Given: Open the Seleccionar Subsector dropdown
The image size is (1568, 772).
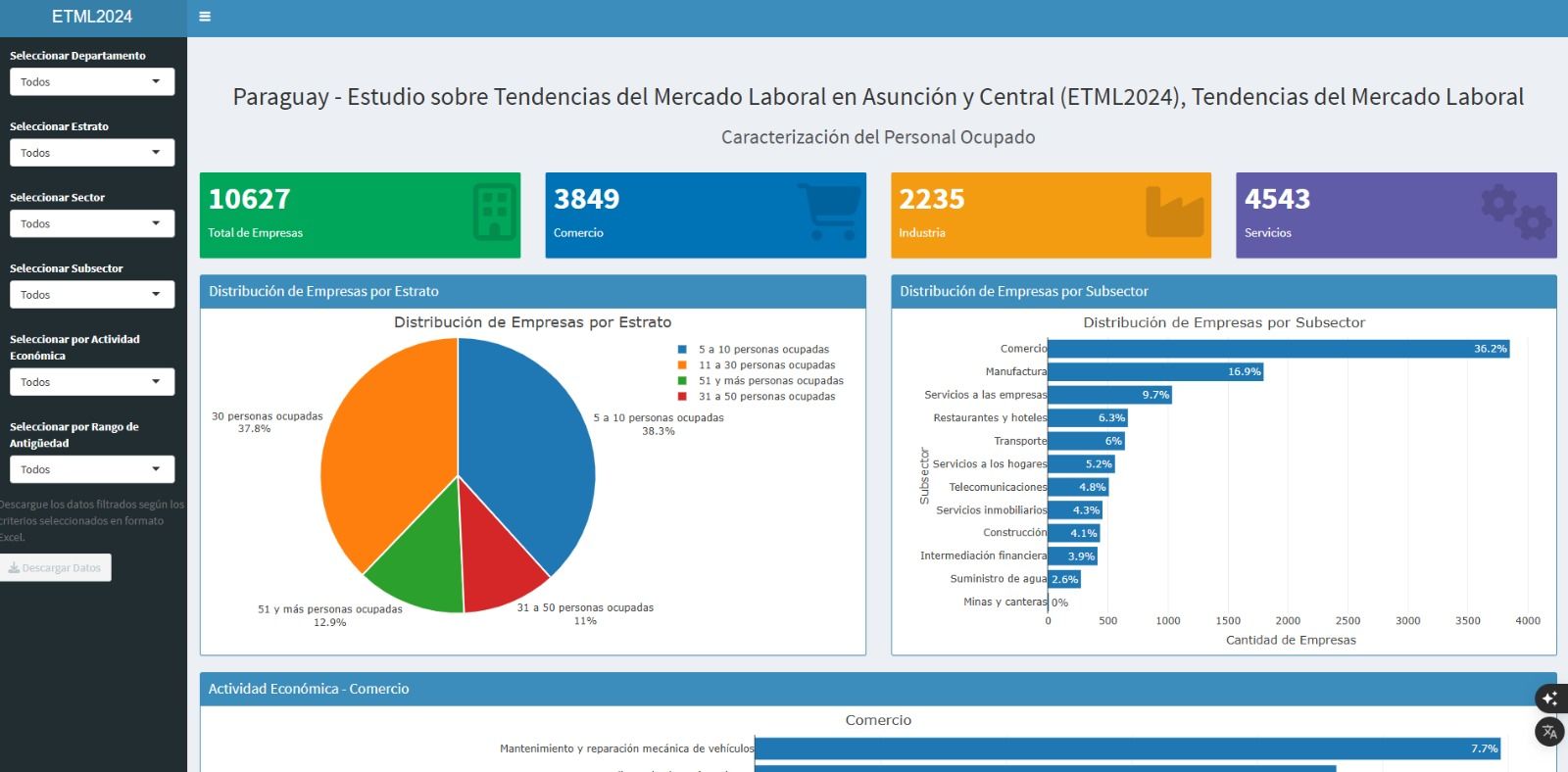Looking at the screenshot, I should 91,295.
